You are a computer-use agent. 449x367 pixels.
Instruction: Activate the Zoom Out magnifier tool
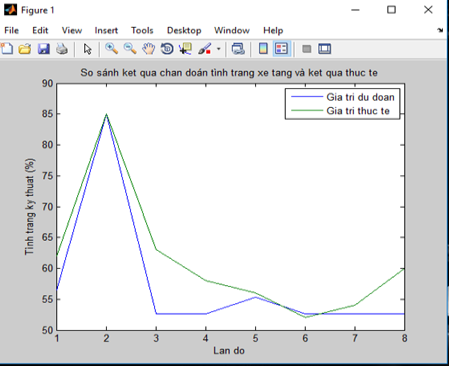coord(130,49)
